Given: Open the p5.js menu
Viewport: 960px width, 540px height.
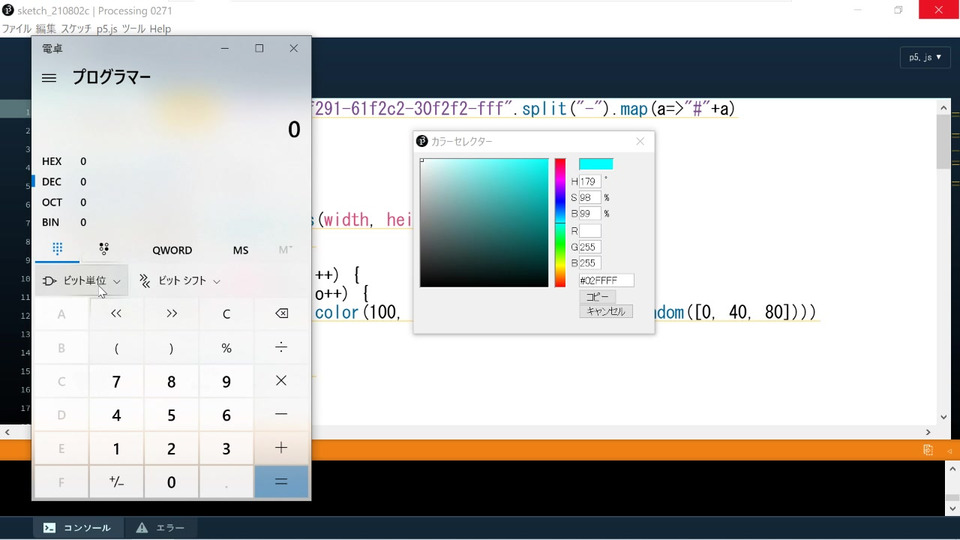Looking at the screenshot, I should 107,29.
